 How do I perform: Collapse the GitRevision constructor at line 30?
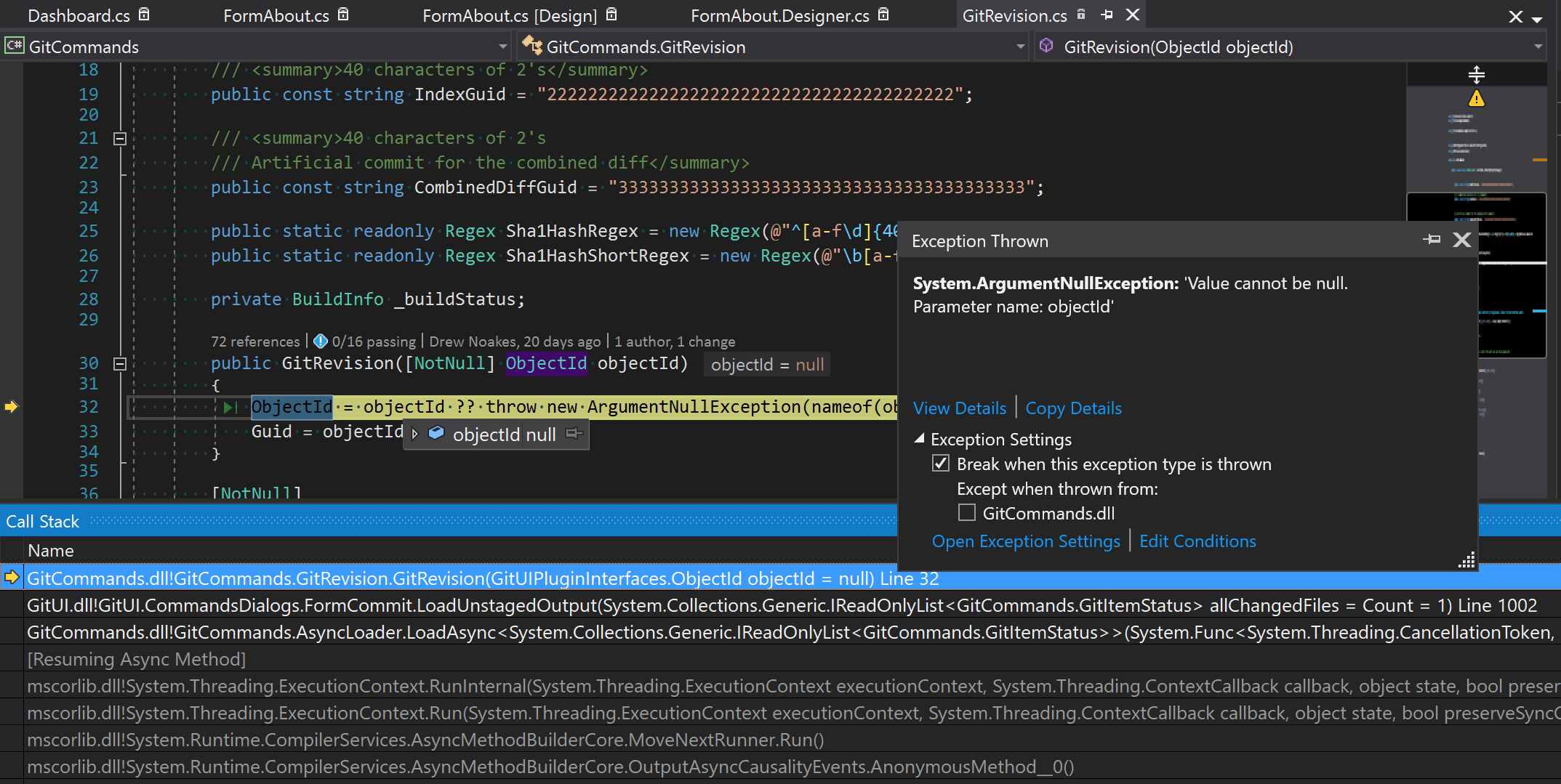tap(120, 363)
